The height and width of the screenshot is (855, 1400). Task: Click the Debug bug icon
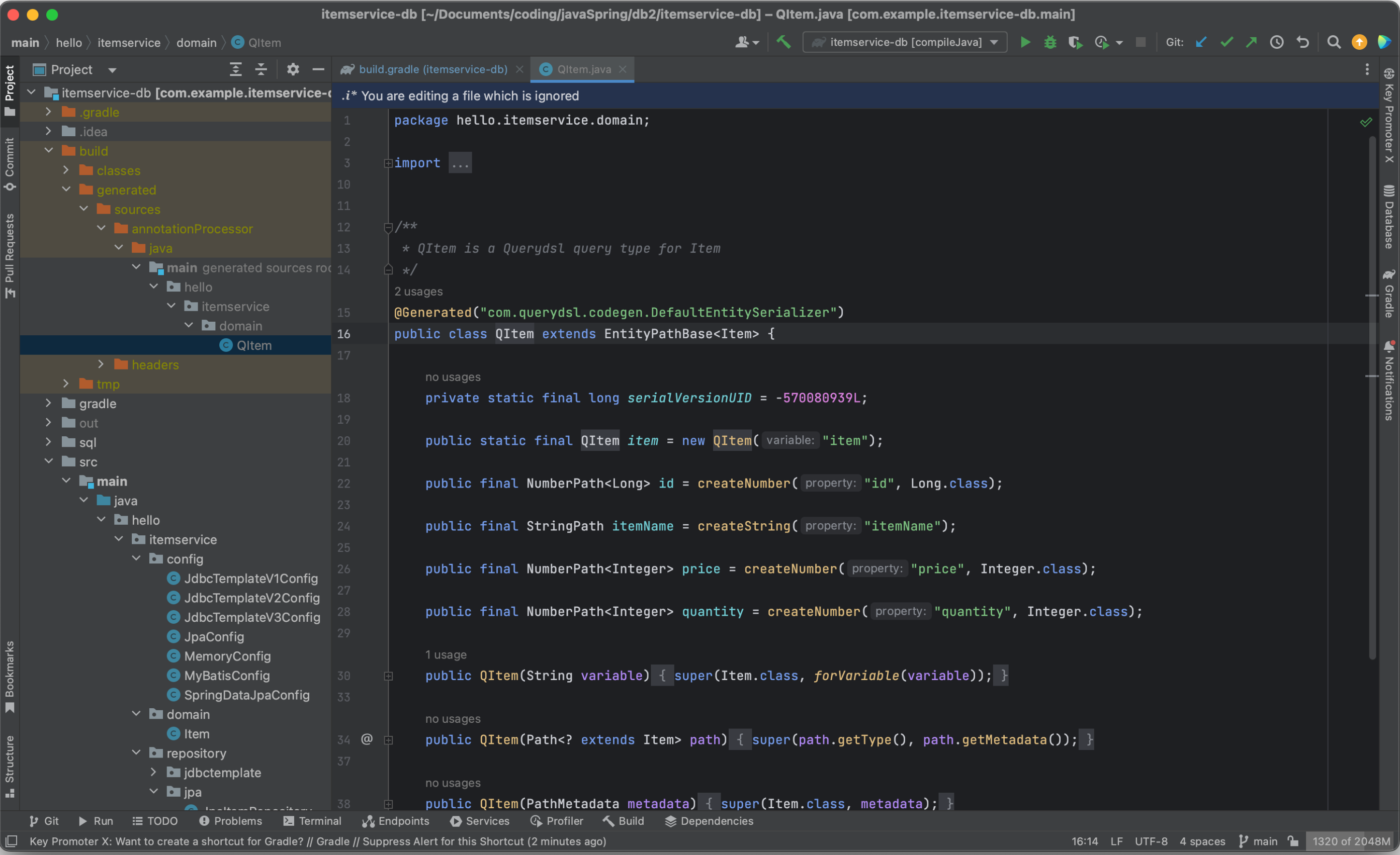coord(1050,42)
